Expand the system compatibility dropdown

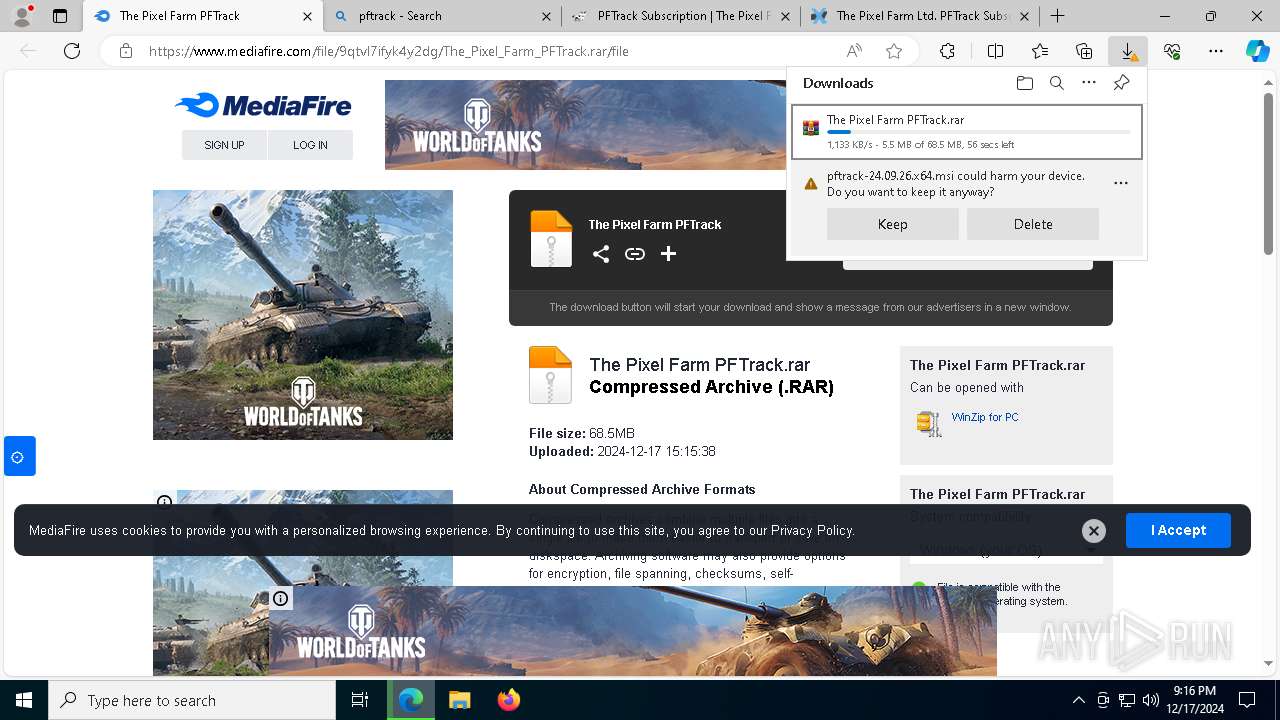click(1006, 550)
